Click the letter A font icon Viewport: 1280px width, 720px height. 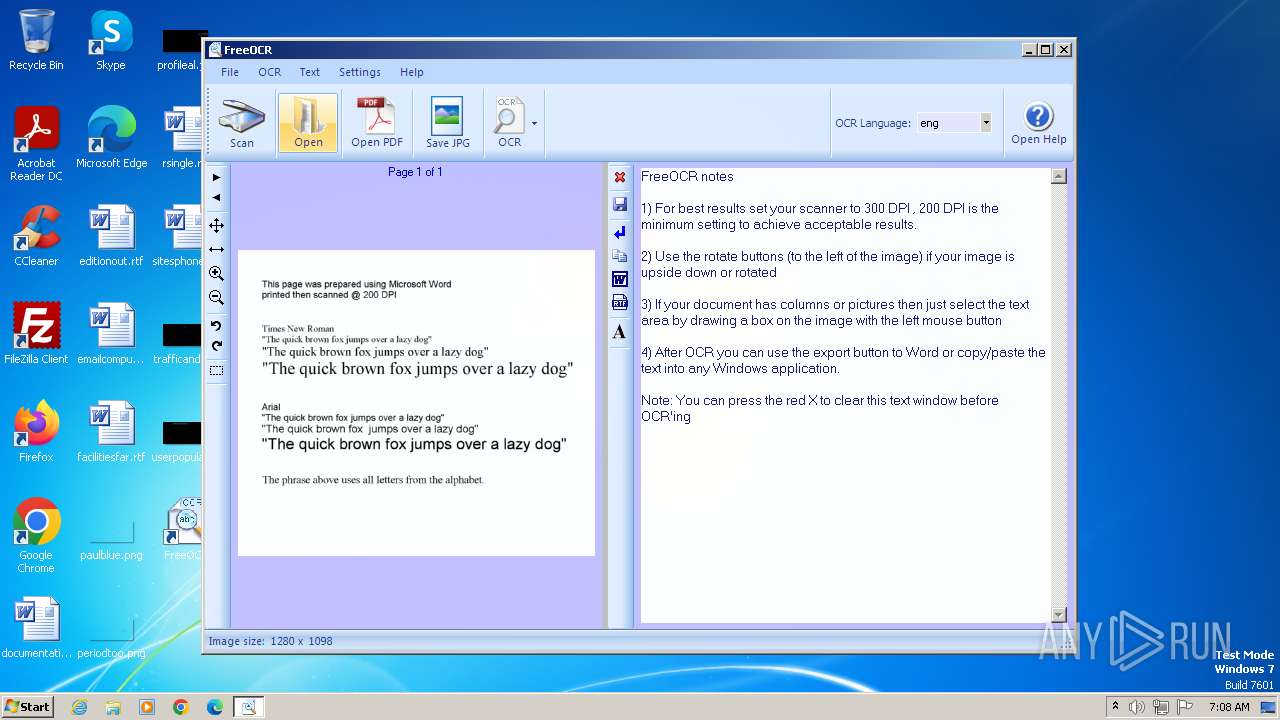click(x=620, y=332)
